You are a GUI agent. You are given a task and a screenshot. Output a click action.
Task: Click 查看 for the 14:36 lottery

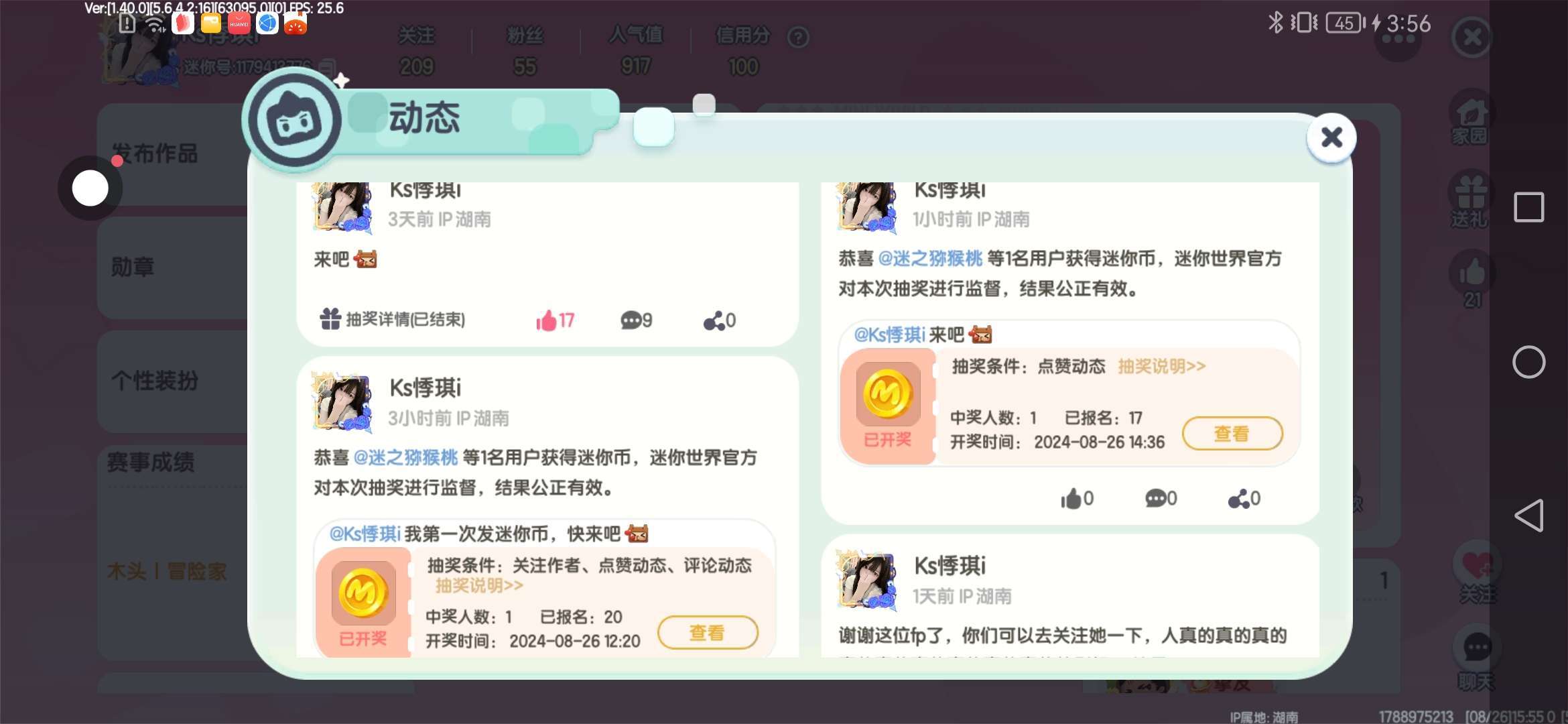1232,434
